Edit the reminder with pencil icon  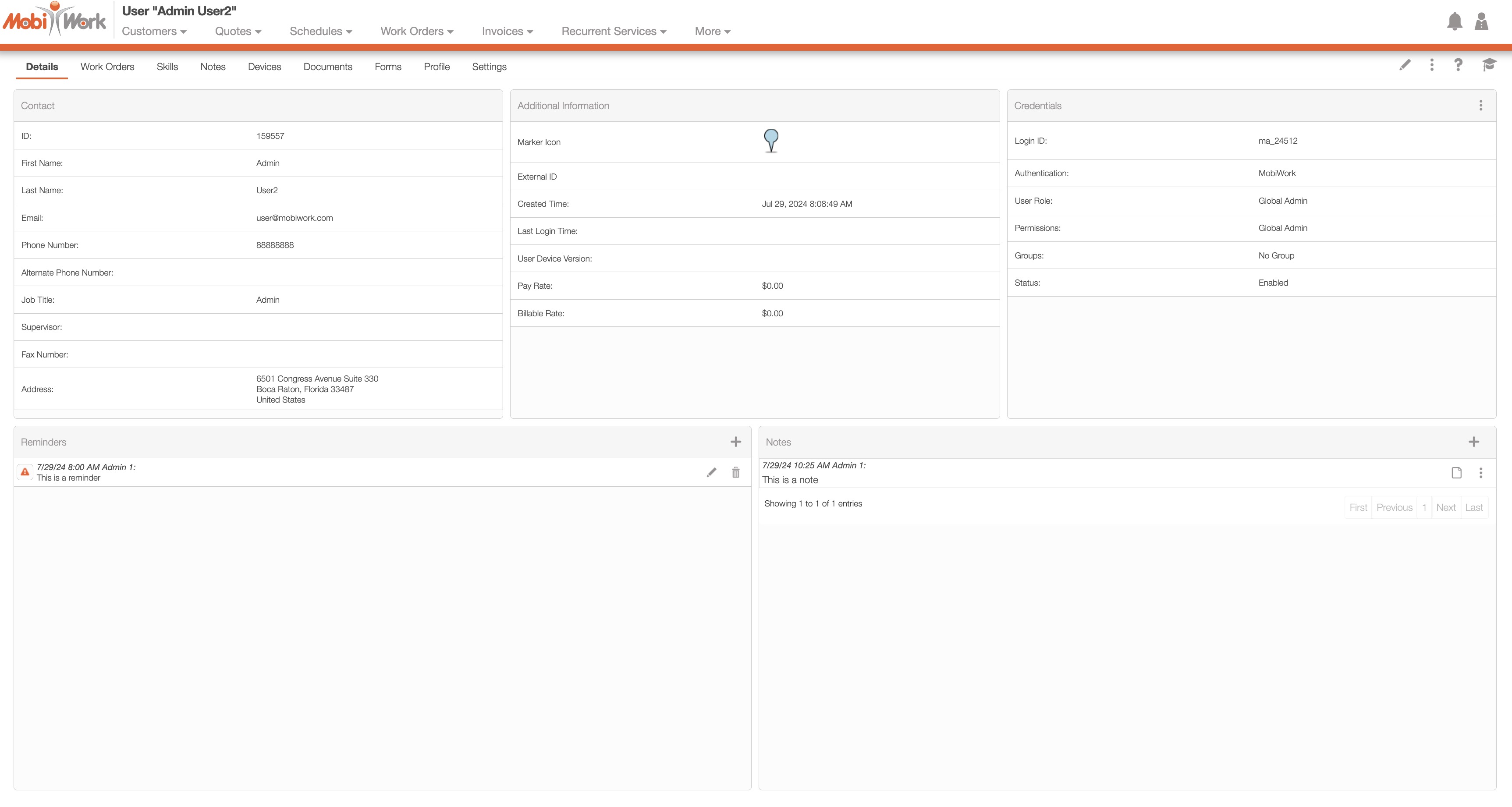pos(711,472)
